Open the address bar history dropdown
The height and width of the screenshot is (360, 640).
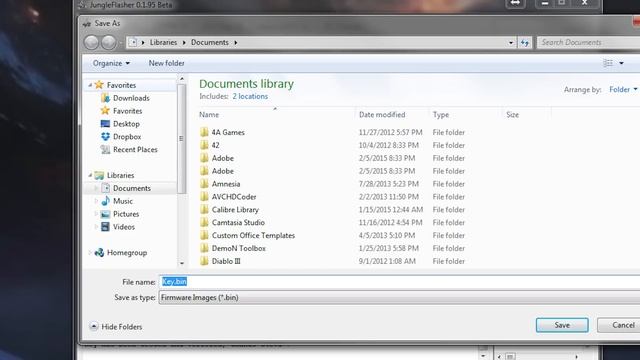[511, 42]
